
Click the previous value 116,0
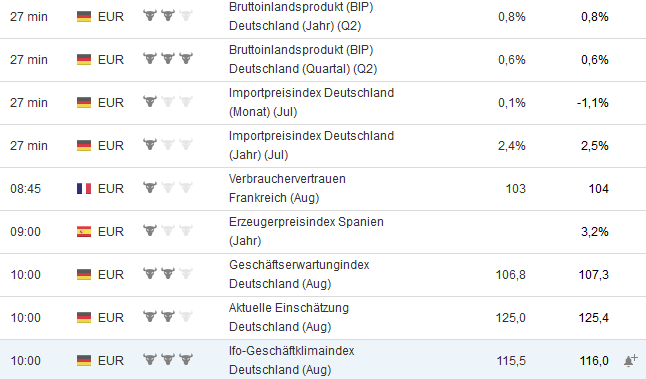click(594, 361)
